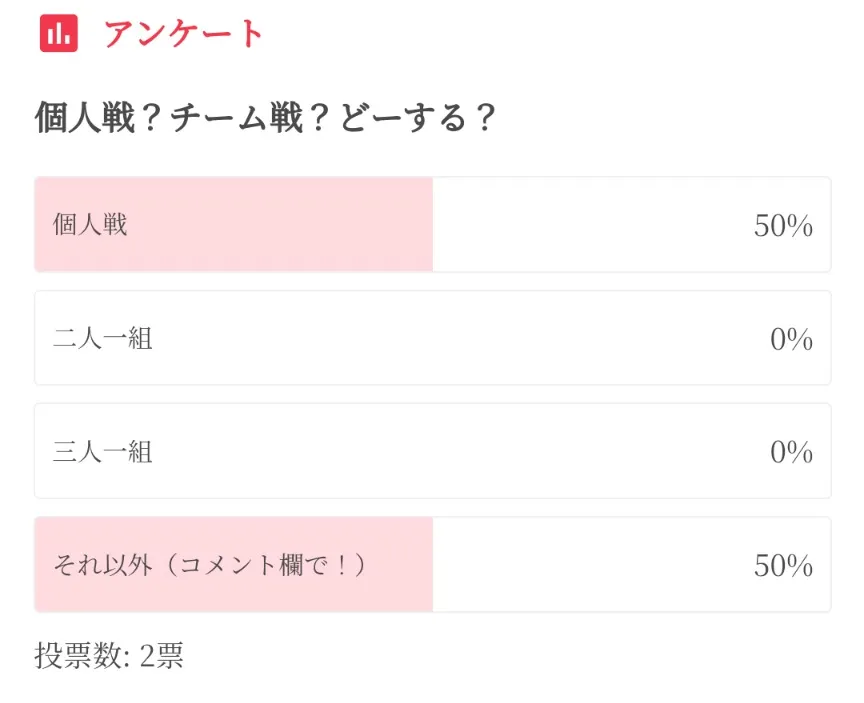Image resolution: width=864 pixels, height=703 pixels.
Task: Select the 二人一組 option label
Action: pyautogui.click(x=103, y=339)
